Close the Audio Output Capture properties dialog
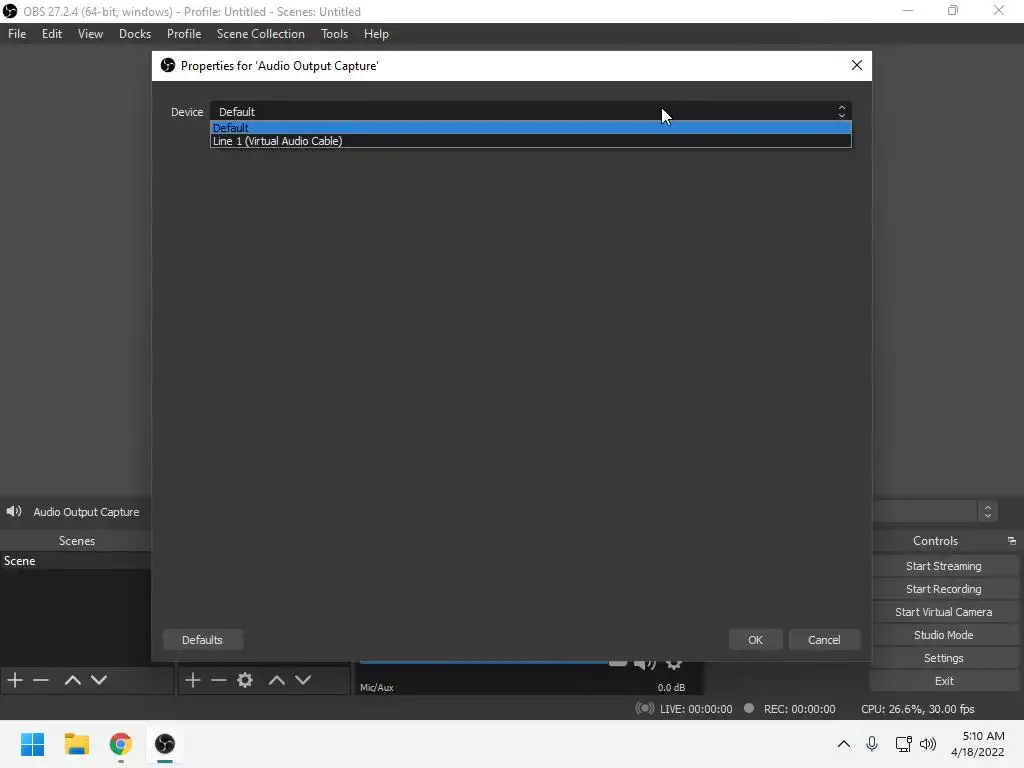Viewport: 1024px width, 768px height. point(857,65)
